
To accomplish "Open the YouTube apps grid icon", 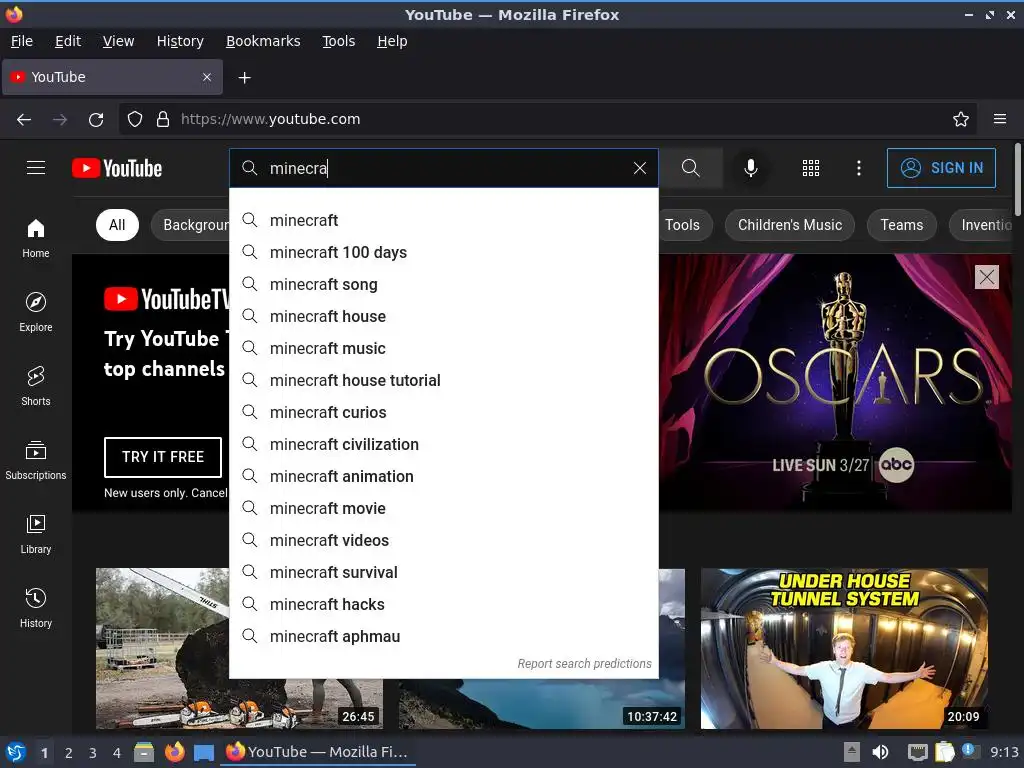I will (x=810, y=168).
